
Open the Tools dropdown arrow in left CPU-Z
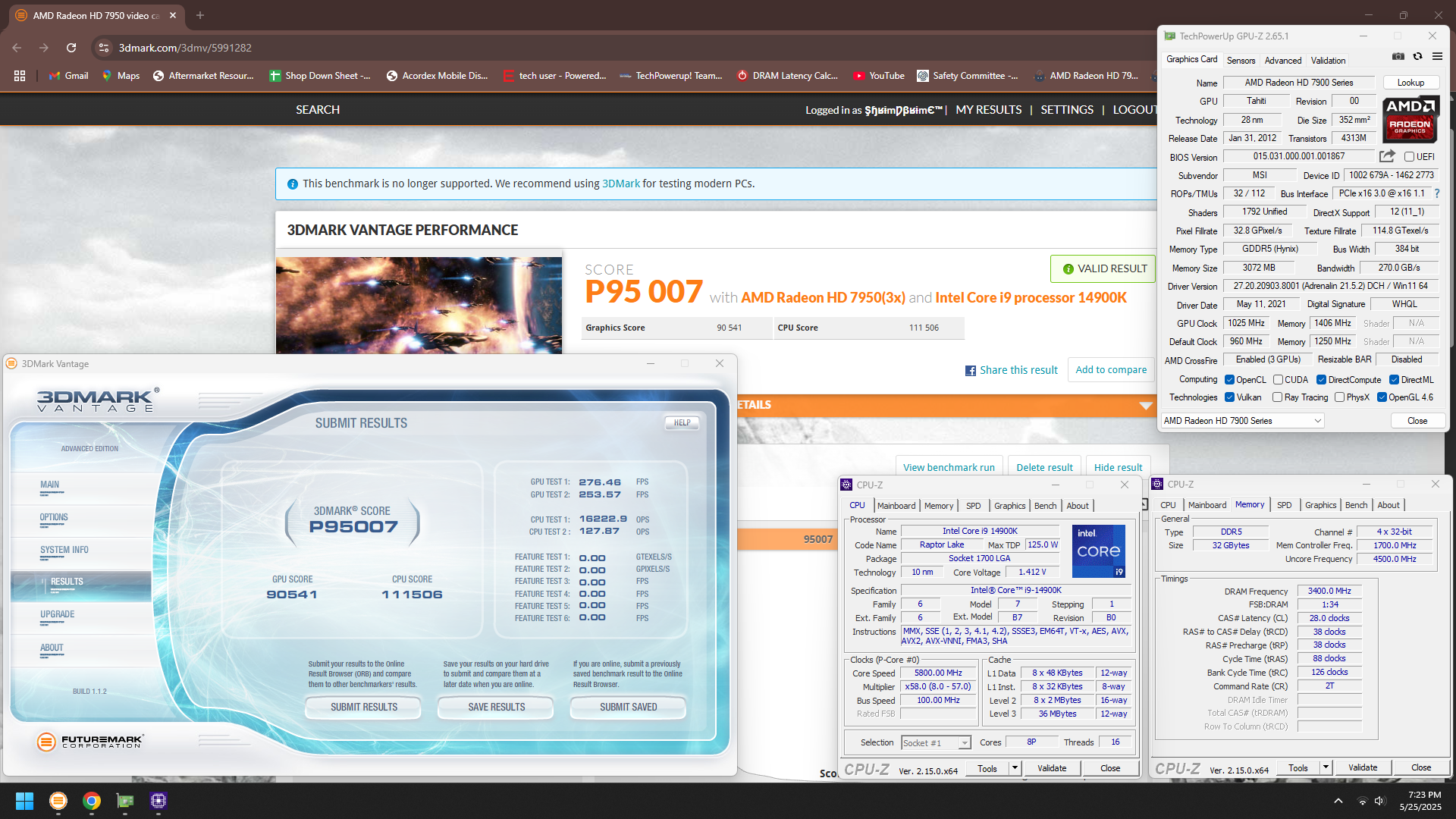(1015, 768)
